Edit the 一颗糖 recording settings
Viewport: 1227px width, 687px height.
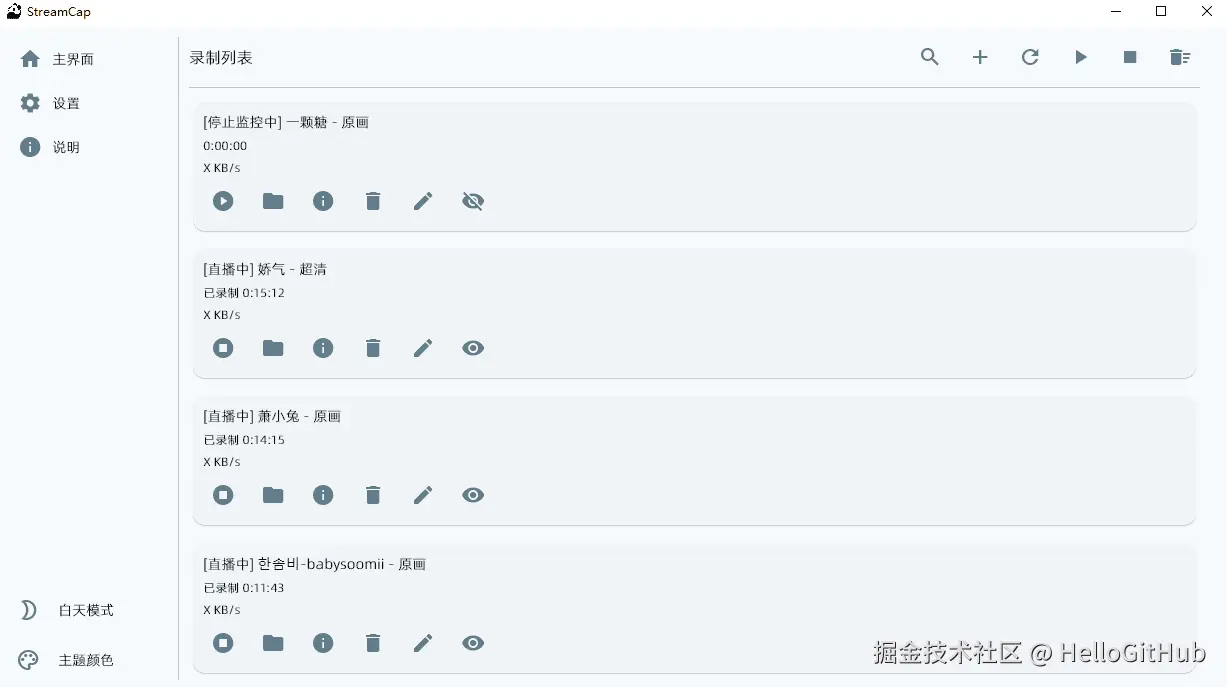(x=423, y=201)
